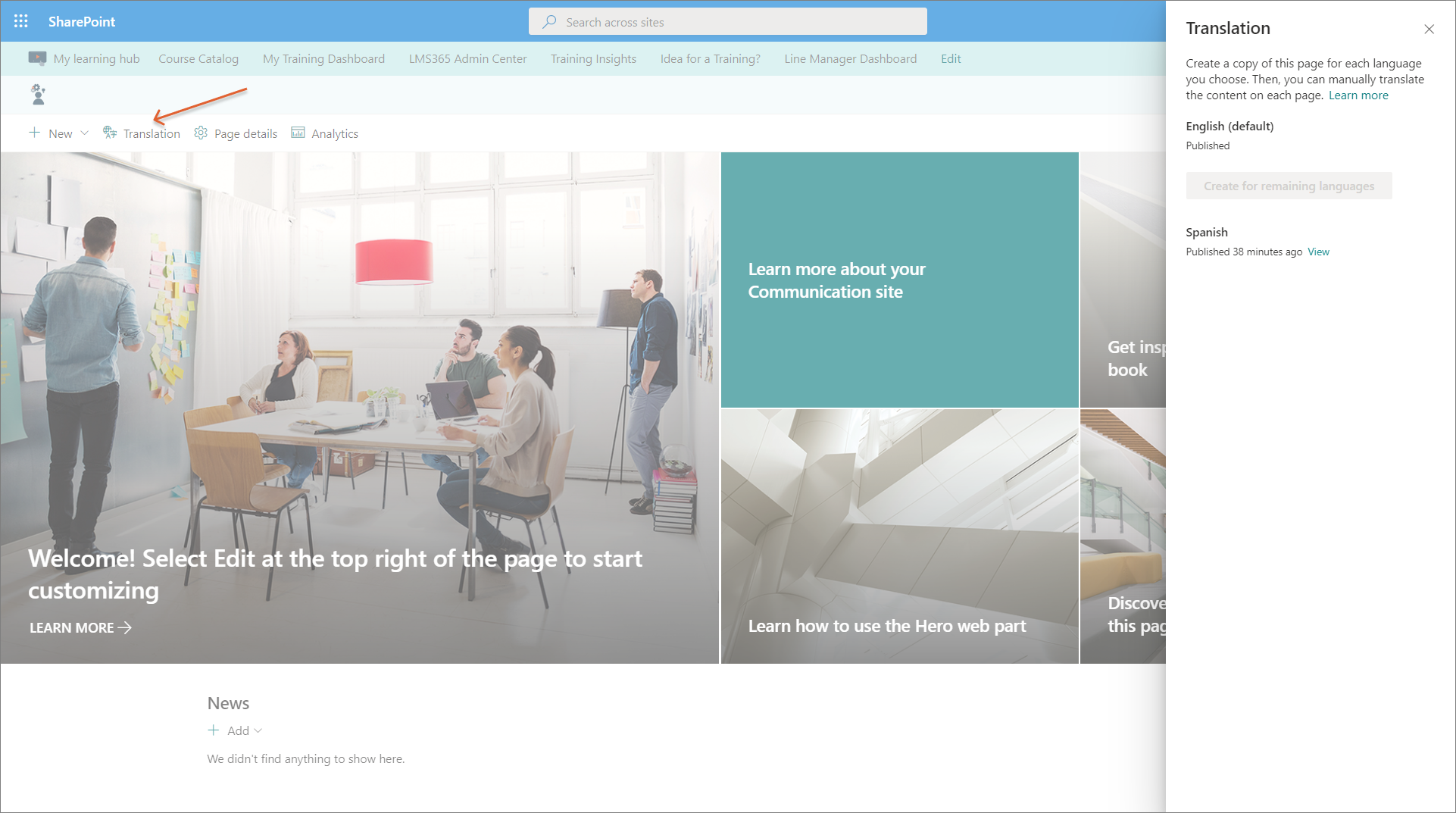Image resolution: width=1456 pixels, height=813 pixels.
Task: Click the Page details gear icon
Action: [x=201, y=133]
